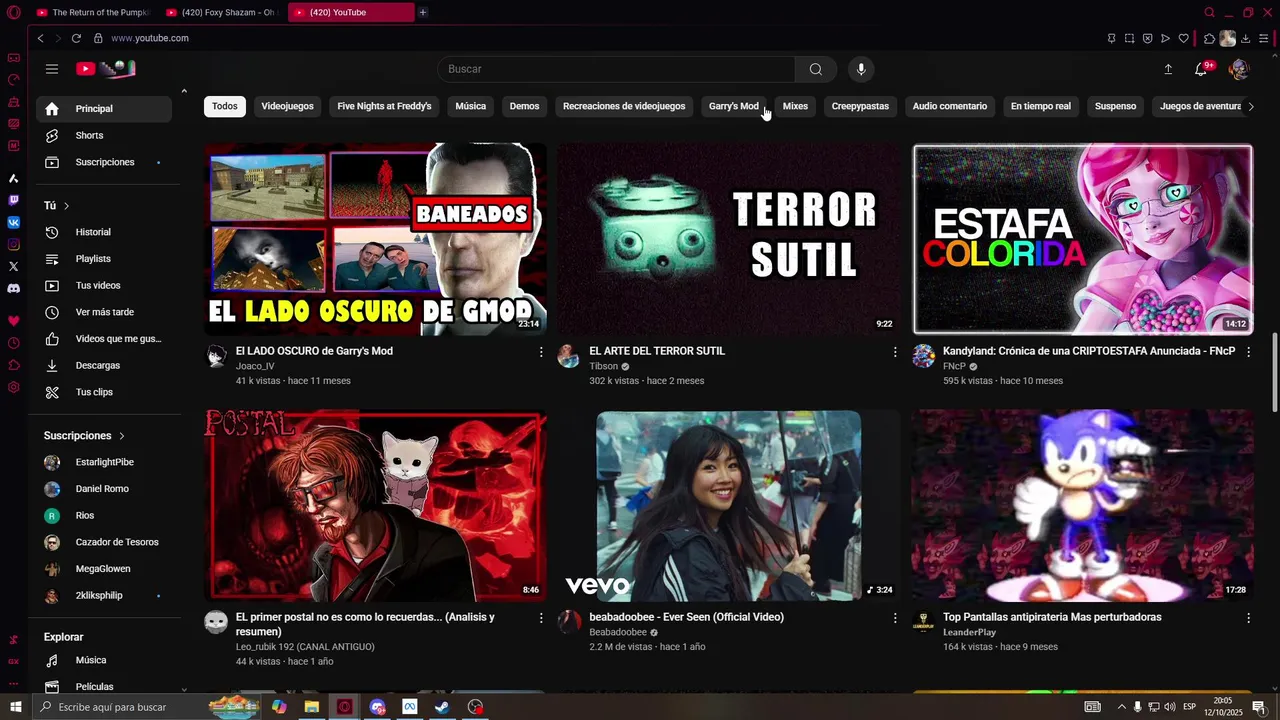Play the ESTAFA COLORIDA video thumbnail
Screen dimensions: 1280x720
(x=1083, y=239)
